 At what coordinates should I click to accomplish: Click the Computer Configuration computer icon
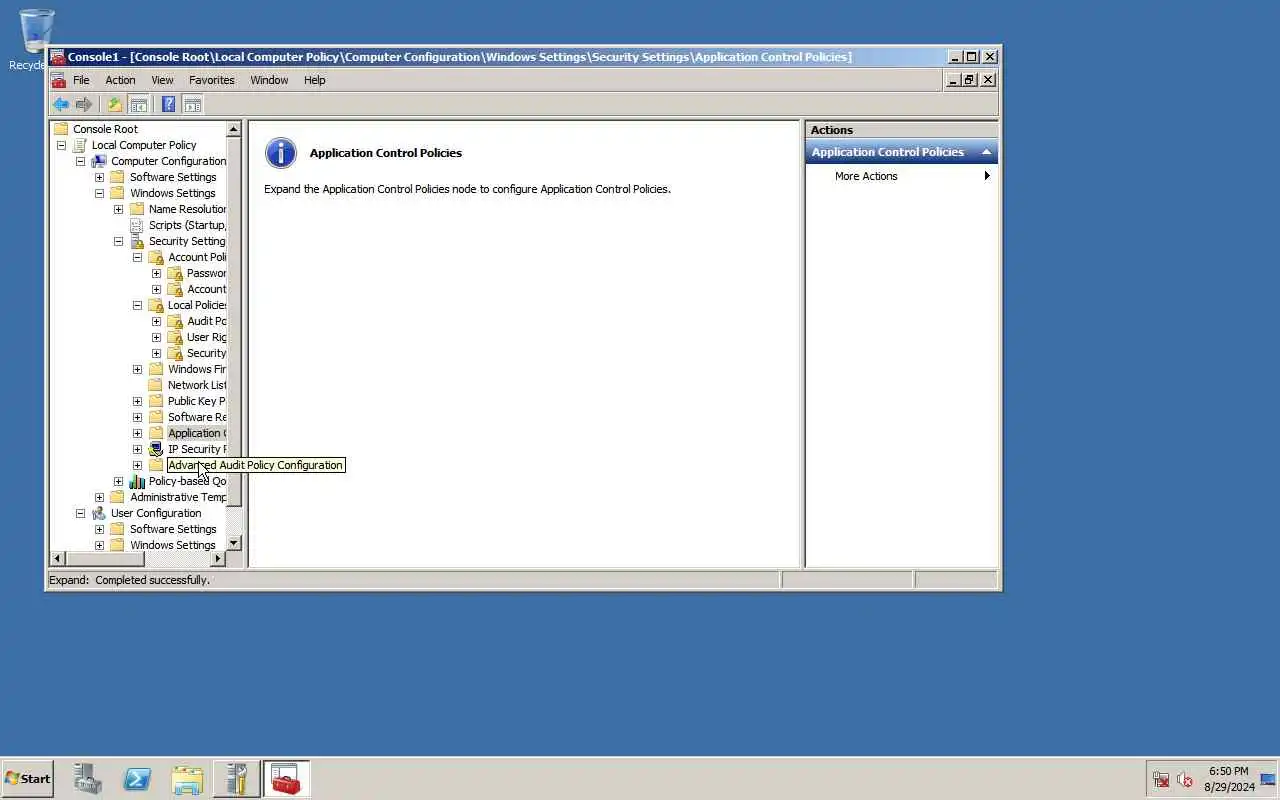[99, 161]
